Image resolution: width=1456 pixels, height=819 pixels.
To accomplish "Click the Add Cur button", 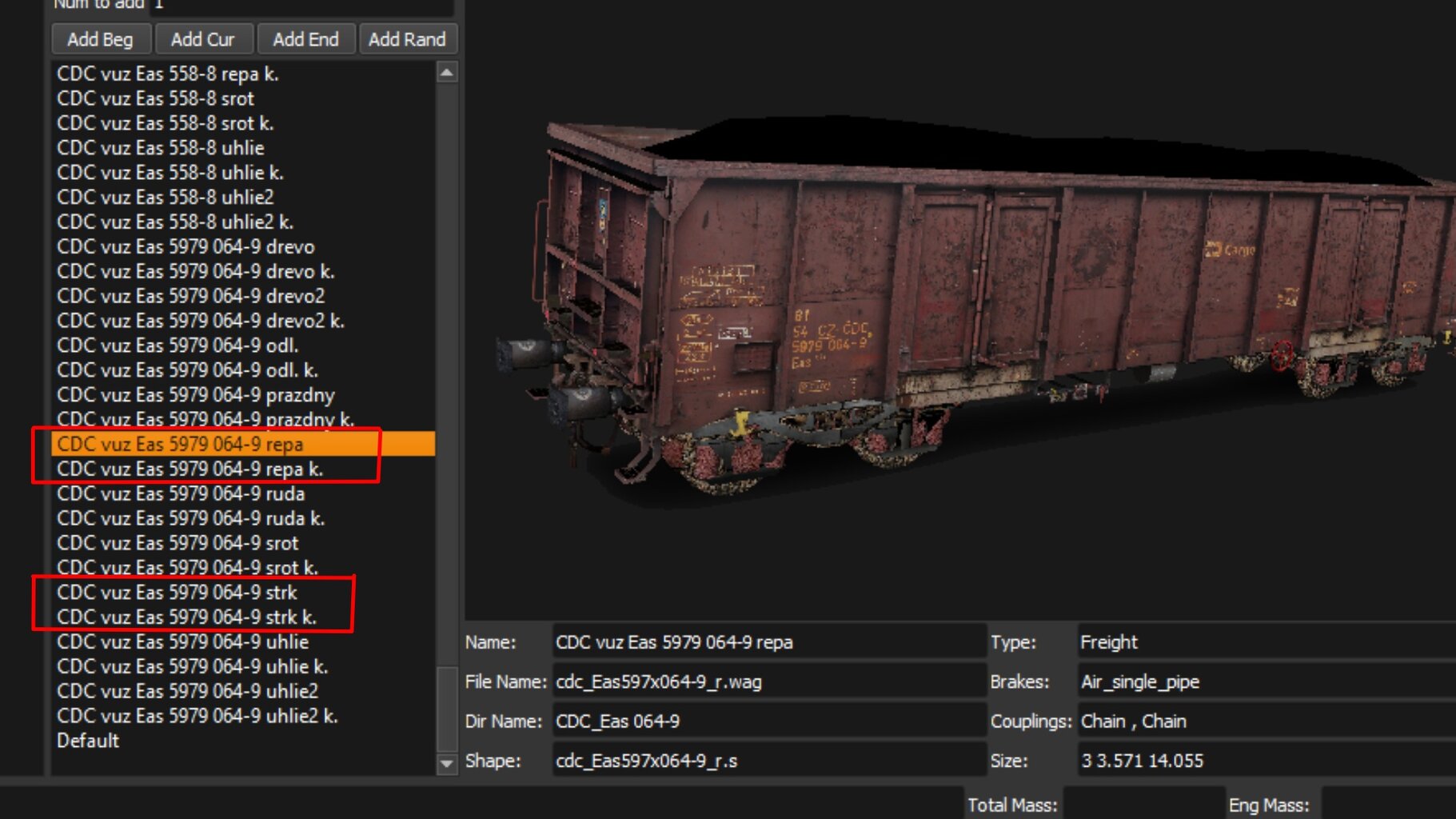I will pyautogui.click(x=203, y=39).
